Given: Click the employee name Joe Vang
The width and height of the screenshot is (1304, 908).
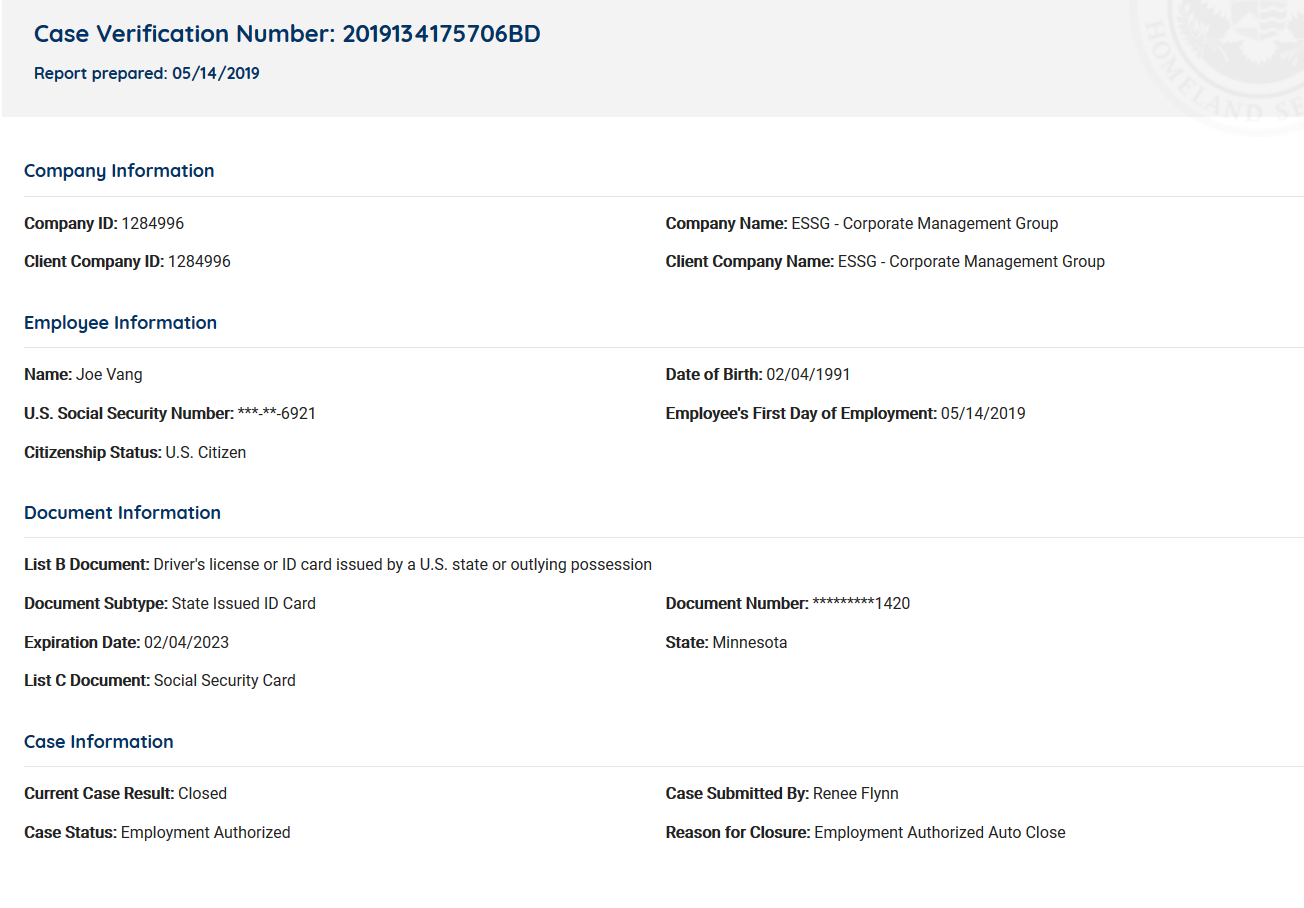Looking at the screenshot, I should click(x=109, y=375).
